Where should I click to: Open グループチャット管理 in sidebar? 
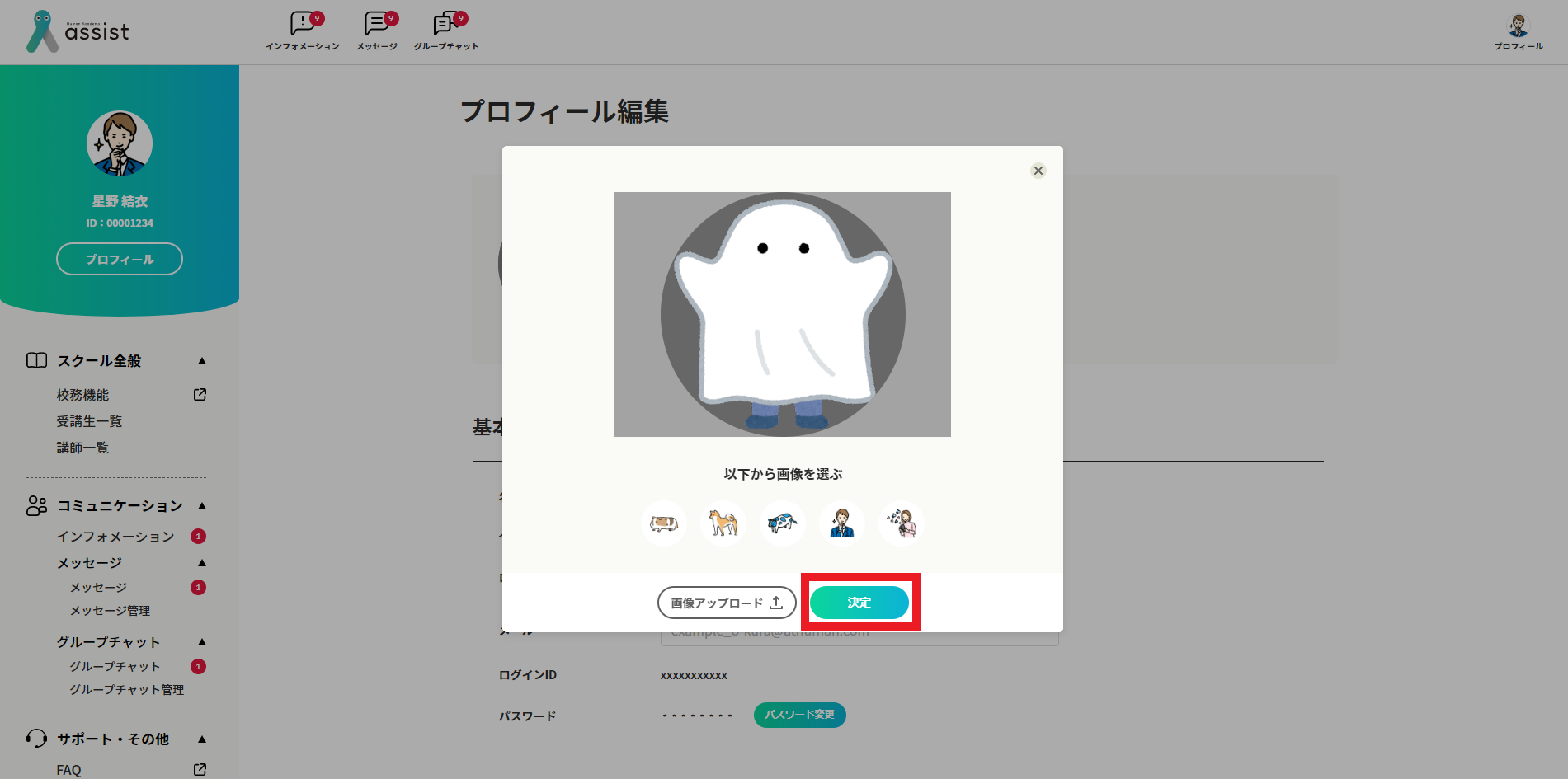click(126, 690)
